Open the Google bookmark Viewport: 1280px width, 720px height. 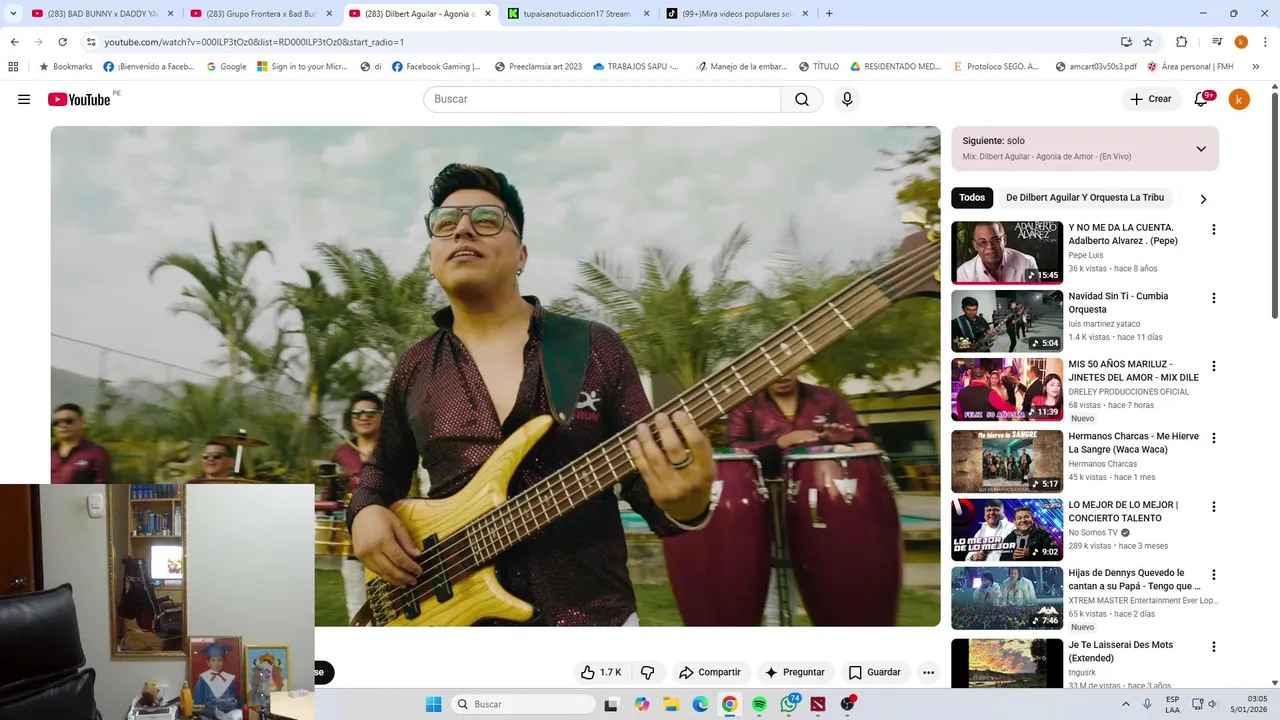pos(226,67)
